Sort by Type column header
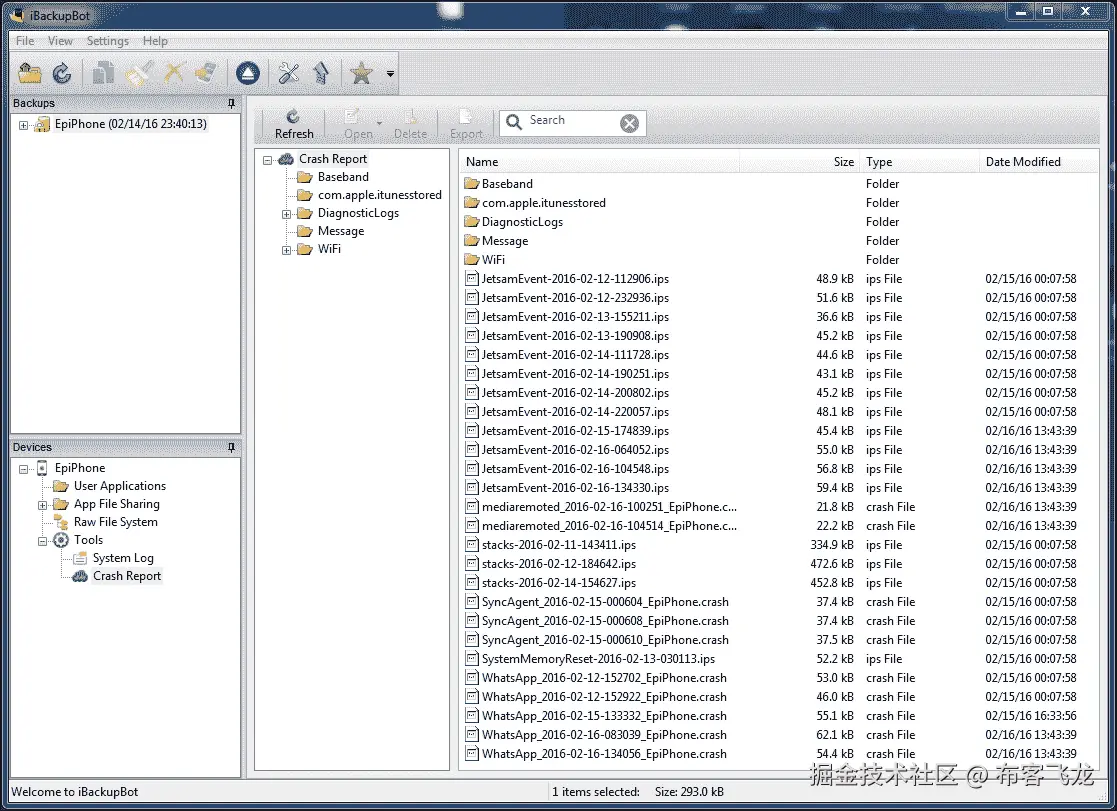Viewport: 1117px width, 811px height. coord(919,162)
